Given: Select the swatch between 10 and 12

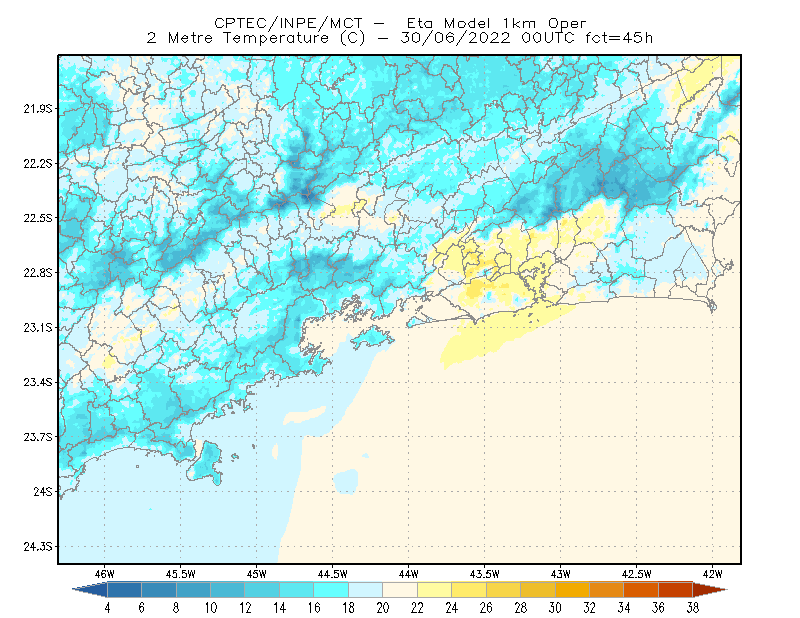Looking at the screenshot, I should [228, 590].
